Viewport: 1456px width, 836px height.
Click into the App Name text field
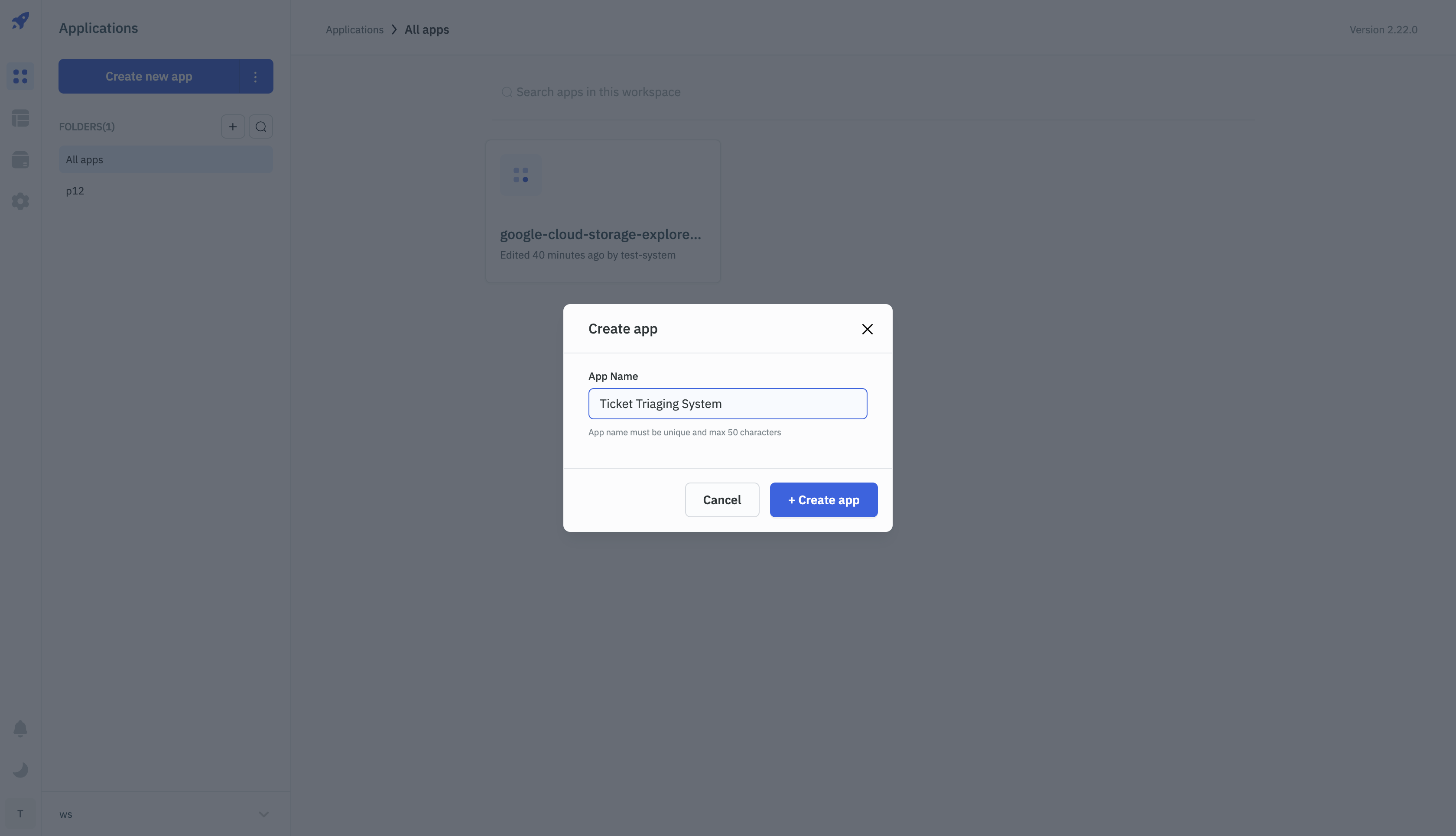click(x=727, y=404)
